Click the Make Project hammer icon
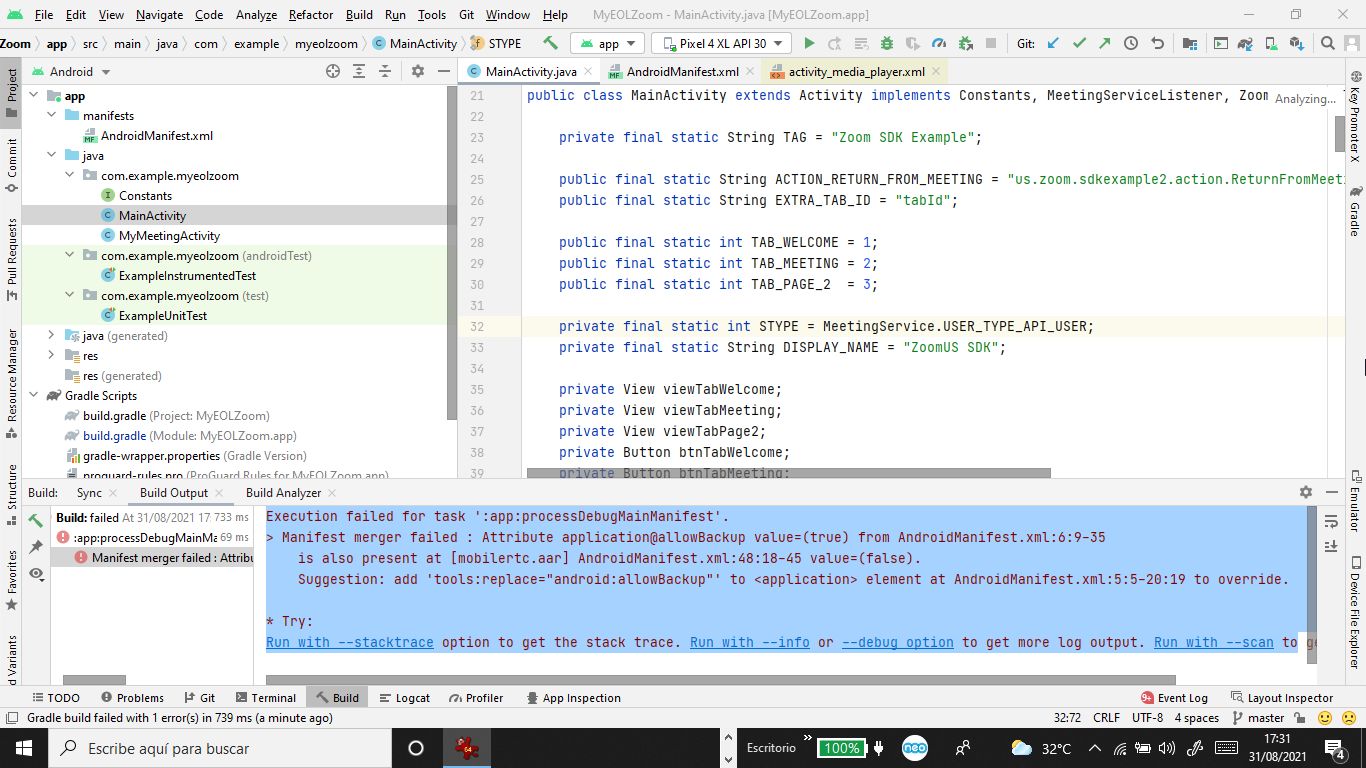 pos(550,43)
